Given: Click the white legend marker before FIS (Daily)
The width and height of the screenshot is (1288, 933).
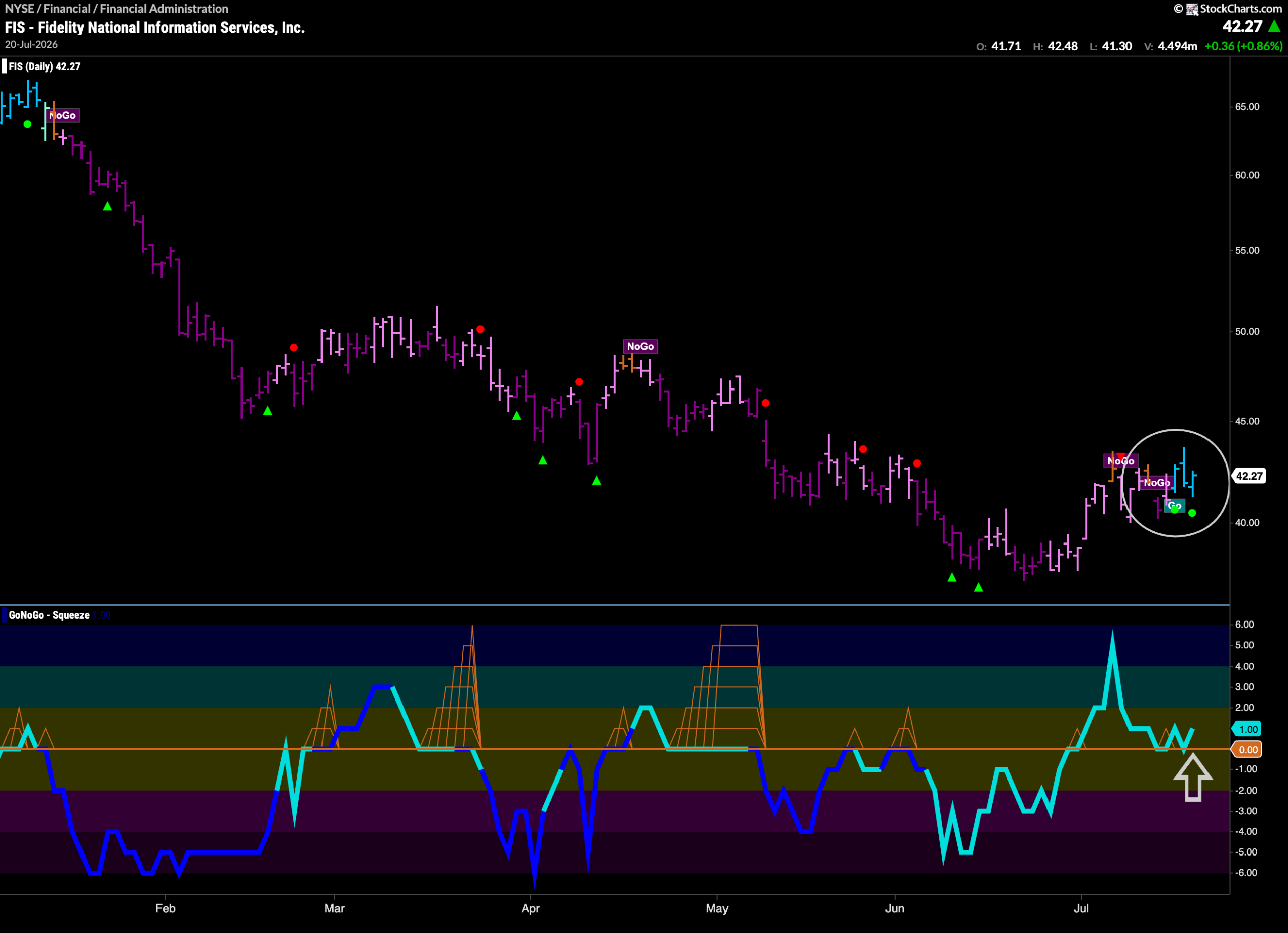Looking at the screenshot, I should pos(5,66).
